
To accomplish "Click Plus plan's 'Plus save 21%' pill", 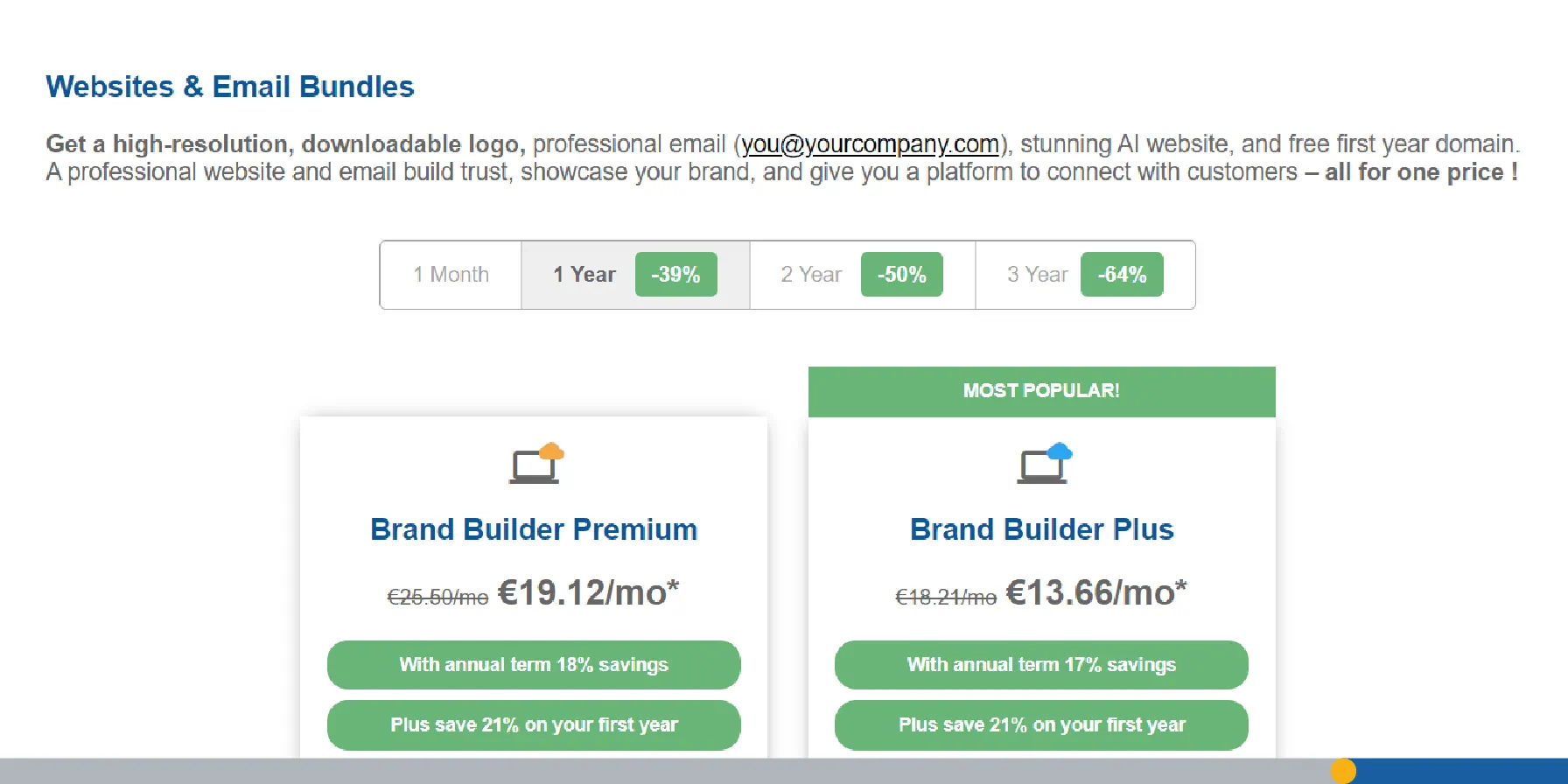I will pos(1041,724).
